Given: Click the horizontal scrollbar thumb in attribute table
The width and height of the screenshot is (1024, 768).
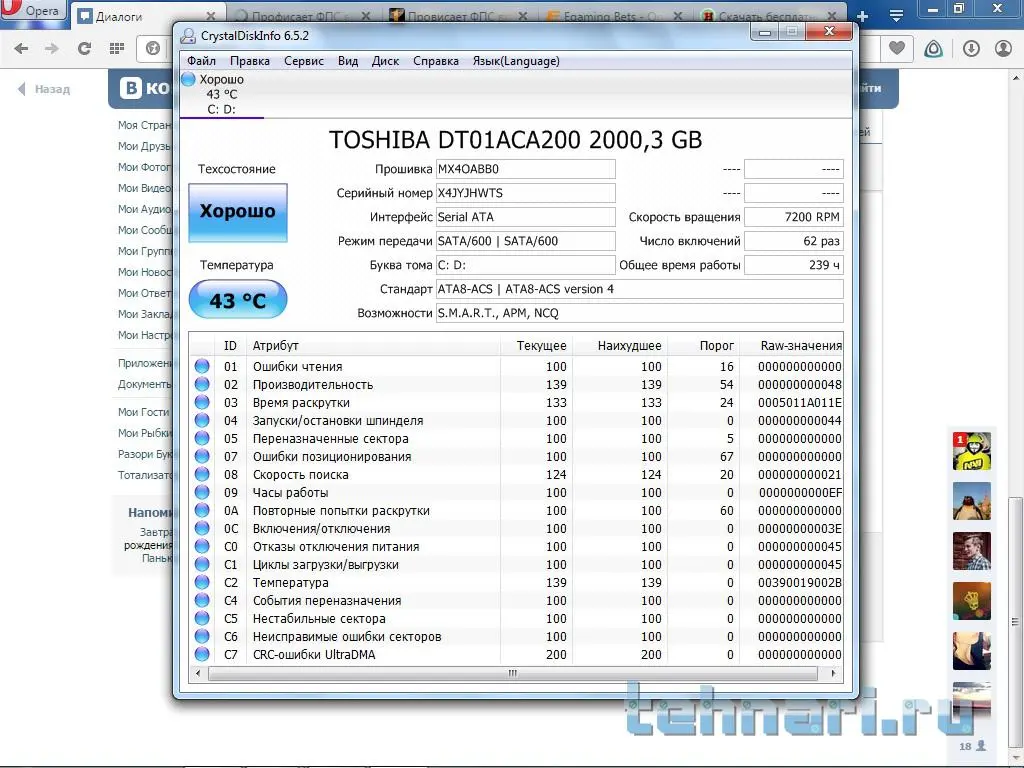Looking at the screenshot, I should pos(513,673).
